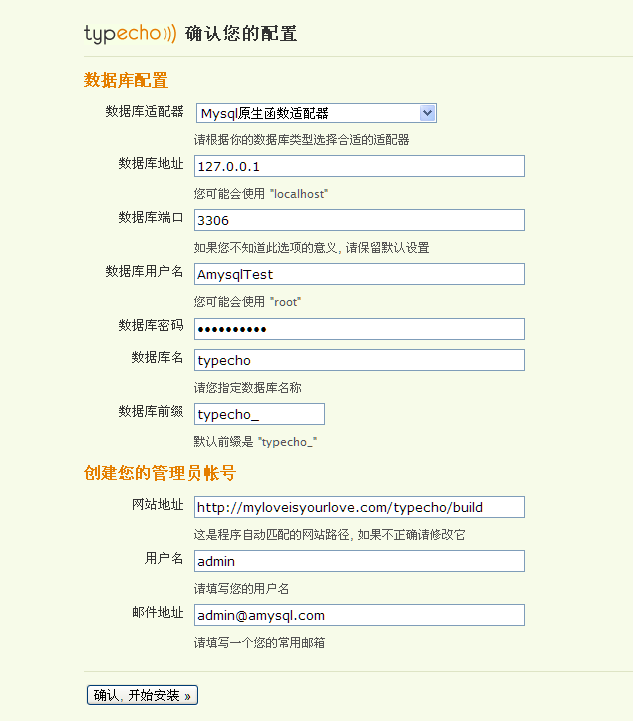Click the 数据库配置 section heading

pyautogui.click(x=125, y=80)
